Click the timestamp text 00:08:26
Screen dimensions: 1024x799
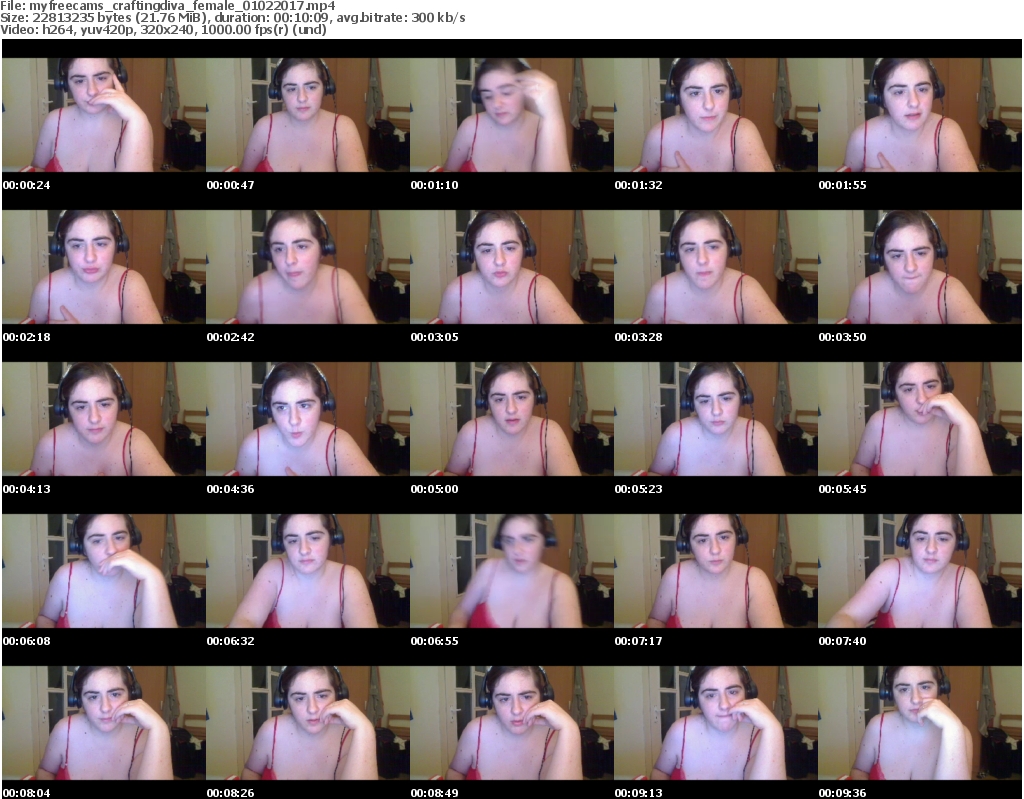pos(230,792)
